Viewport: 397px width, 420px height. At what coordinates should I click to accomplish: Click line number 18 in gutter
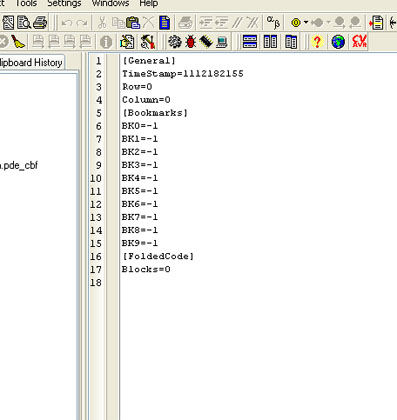pos(96,283)
